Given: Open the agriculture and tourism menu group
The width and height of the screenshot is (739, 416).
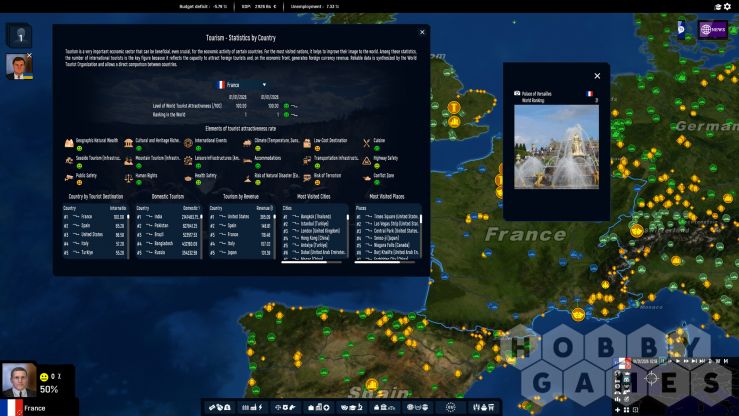Looking at the screenshot, I should coord(484,407).
